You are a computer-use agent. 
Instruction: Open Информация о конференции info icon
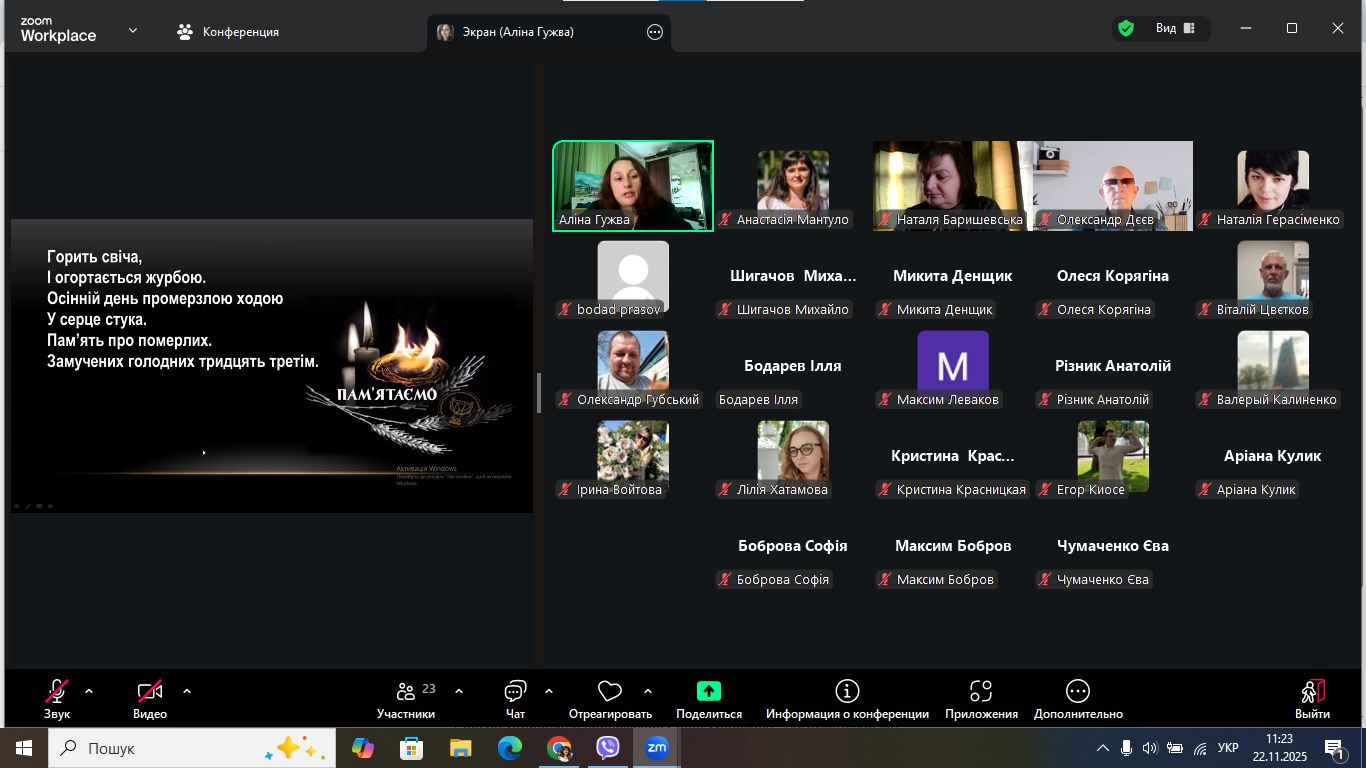tap(847, 692)
